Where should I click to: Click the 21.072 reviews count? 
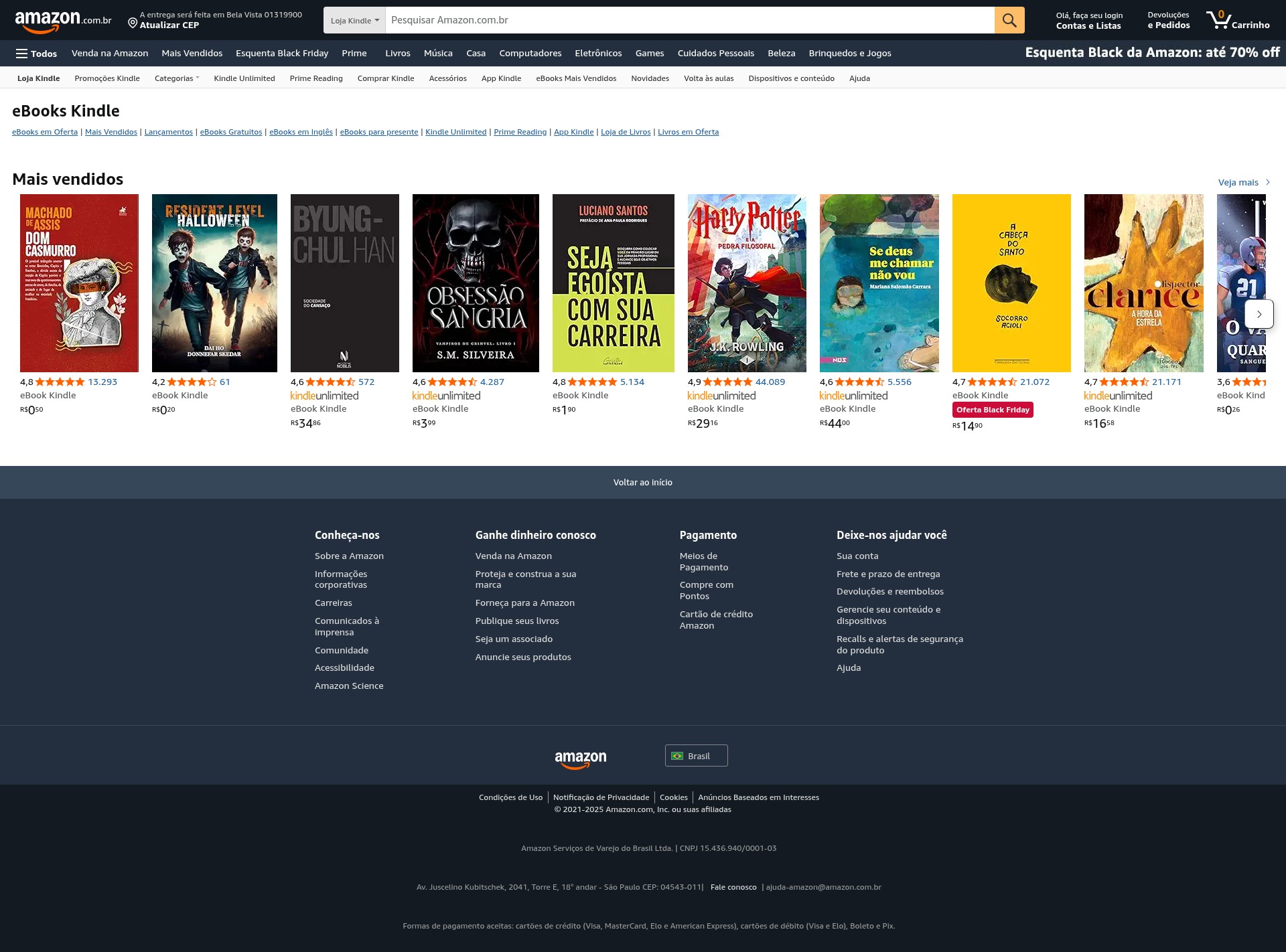coord(1035,382)
